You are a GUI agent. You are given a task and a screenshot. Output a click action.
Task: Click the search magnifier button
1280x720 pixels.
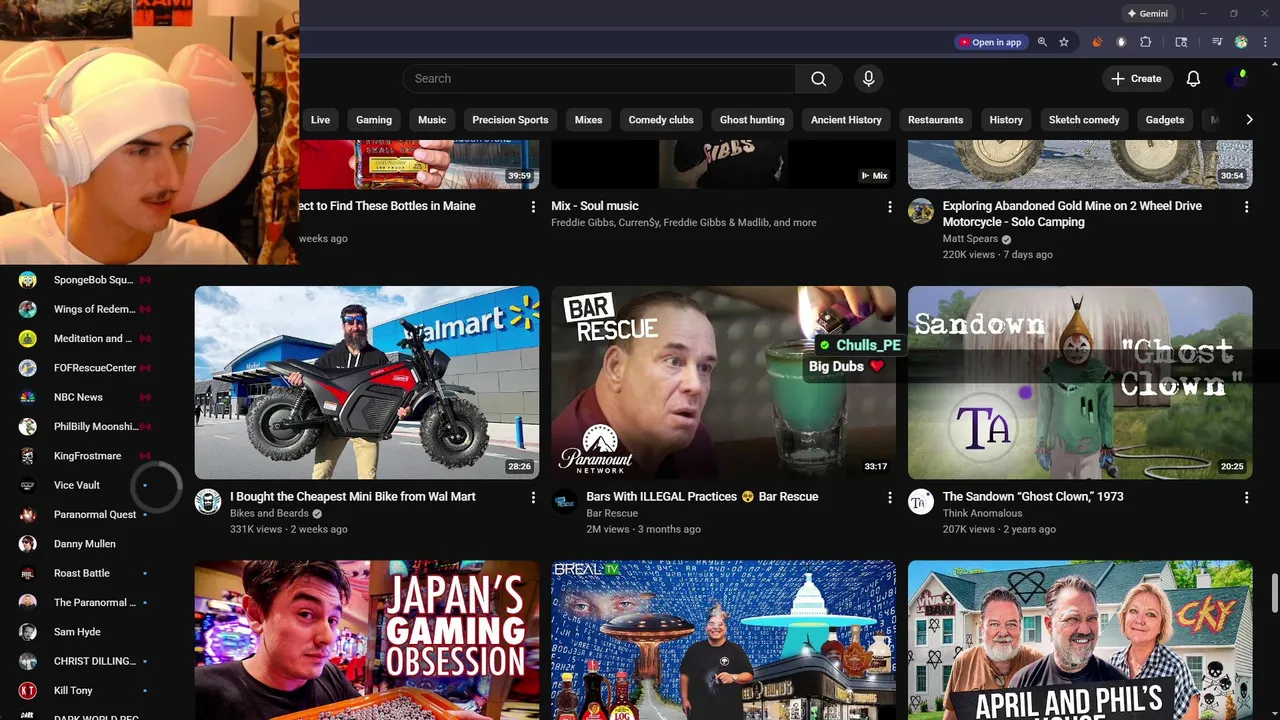coord(819,79)
